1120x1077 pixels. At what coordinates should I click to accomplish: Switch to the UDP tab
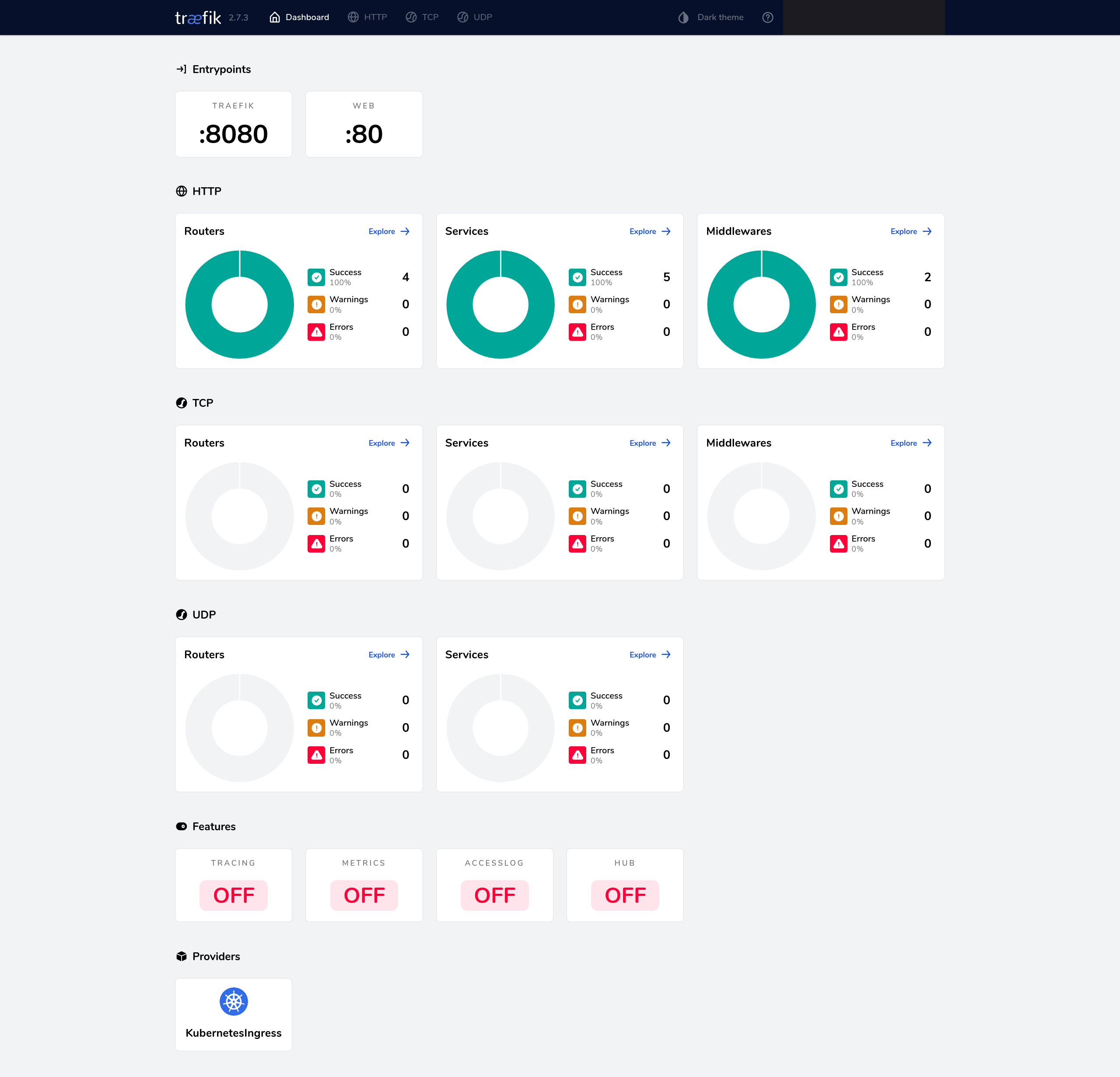click(x=475, y=17)
